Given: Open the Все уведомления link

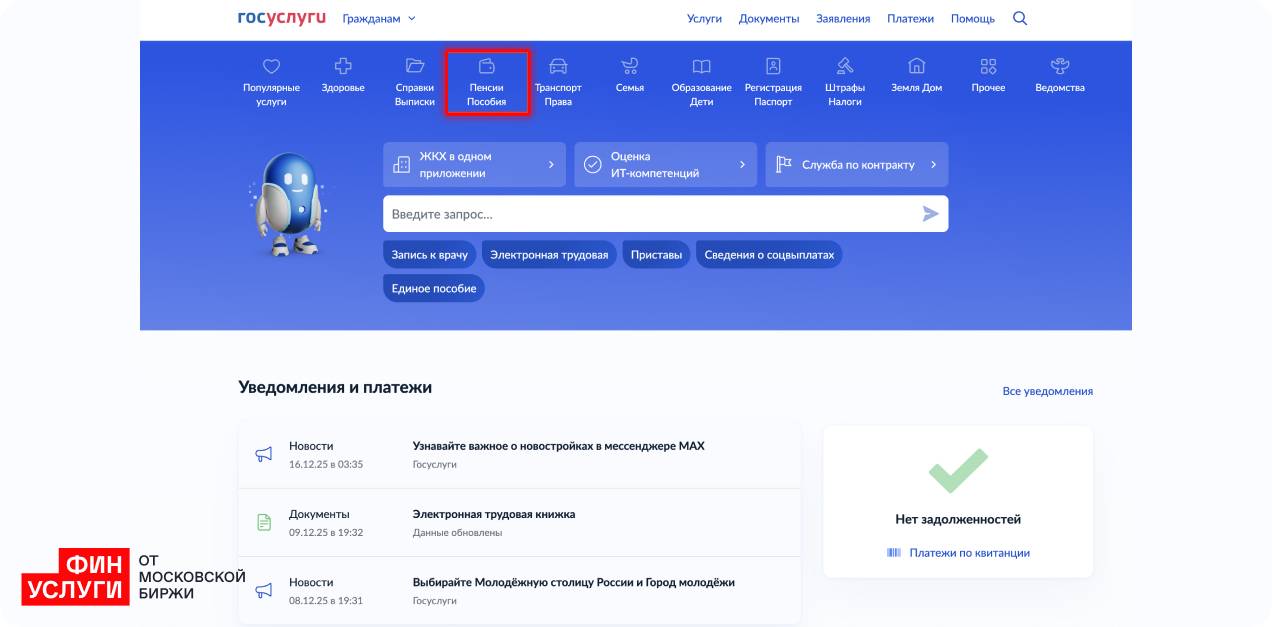Looking at the screenshot, I should [1047, 391].
